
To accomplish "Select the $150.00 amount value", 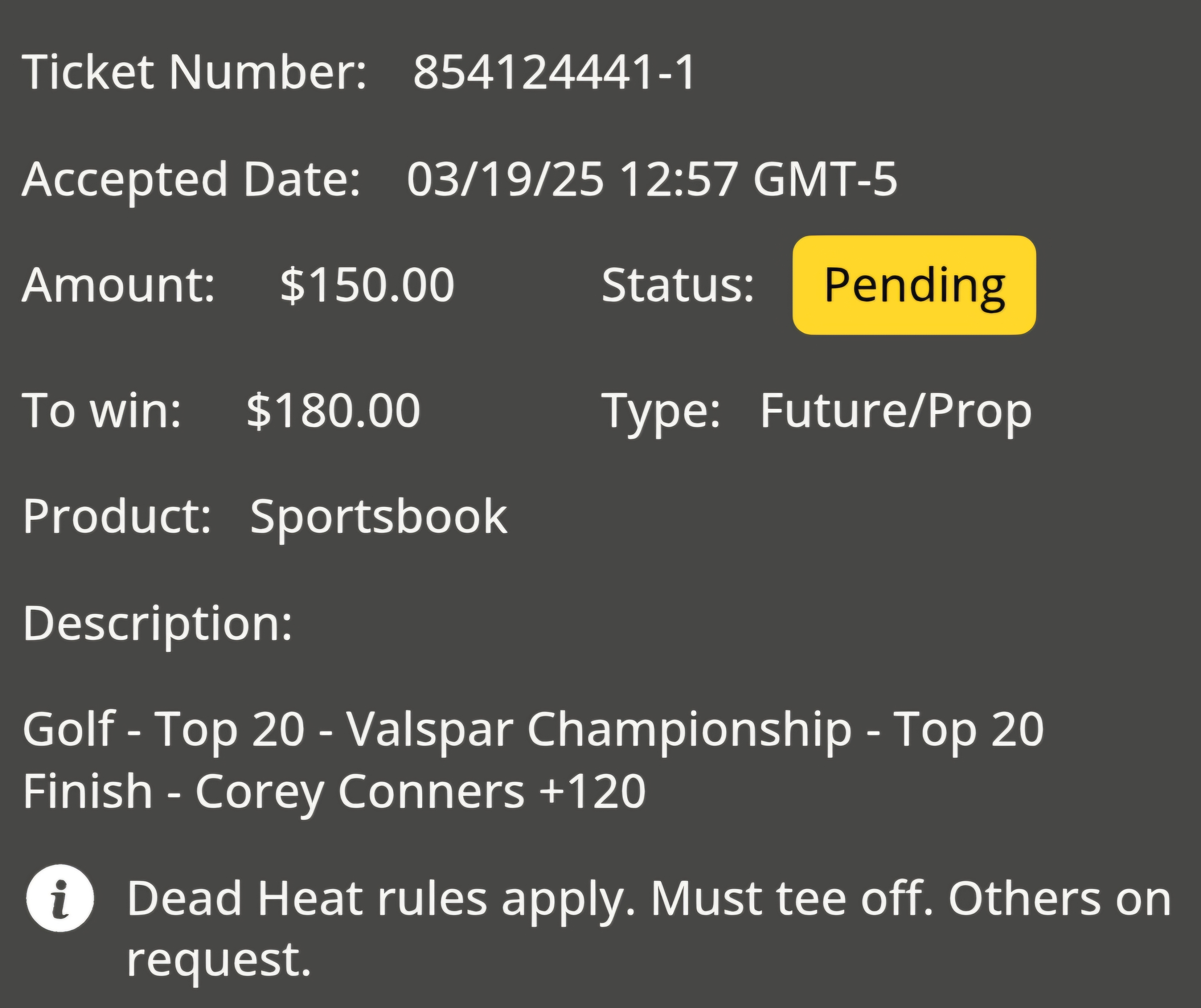I will [367, 285].
